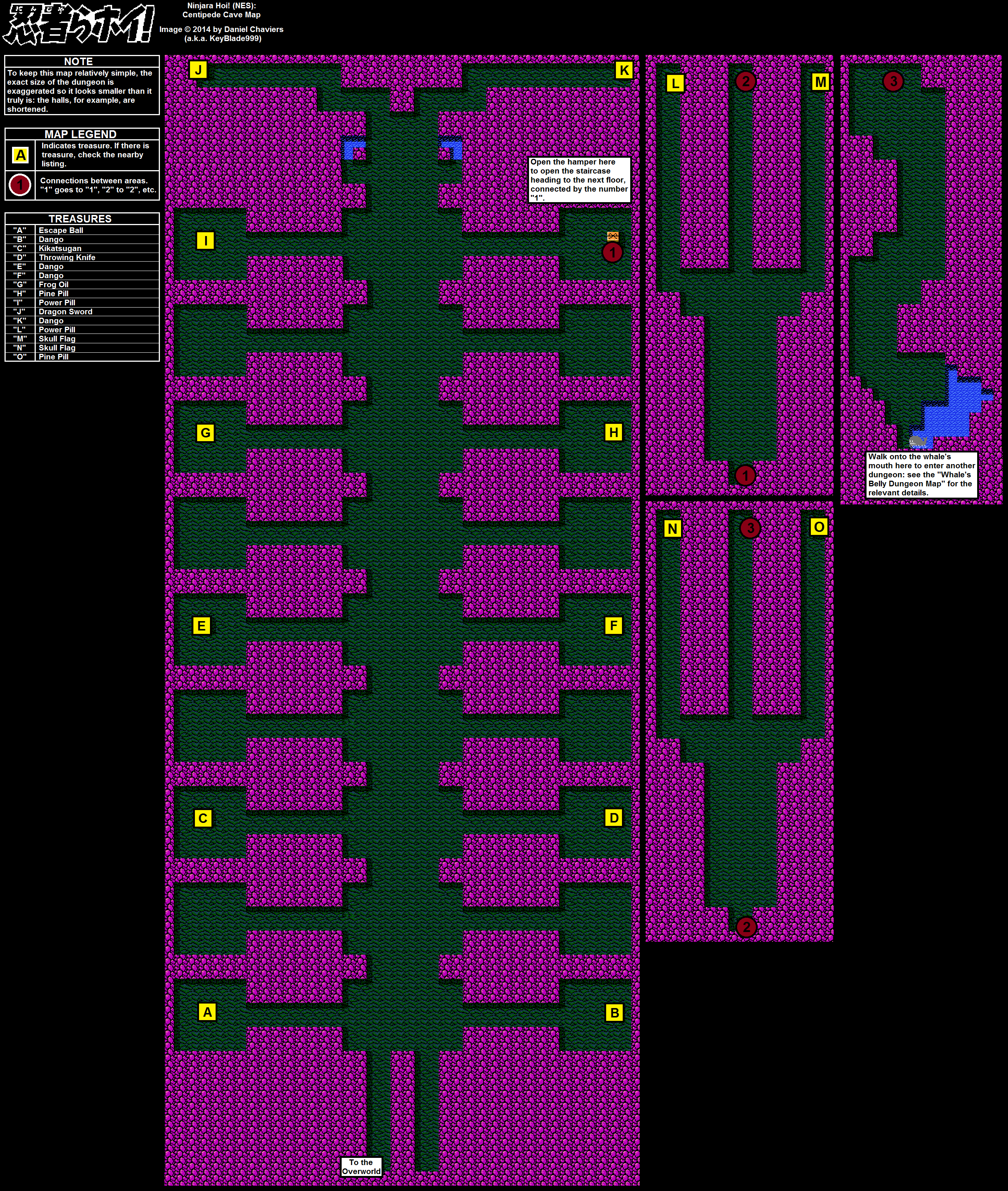Click treasure marker D on the map
The height and width of the screenshot is (1191, 1008).
coord(614,818)
